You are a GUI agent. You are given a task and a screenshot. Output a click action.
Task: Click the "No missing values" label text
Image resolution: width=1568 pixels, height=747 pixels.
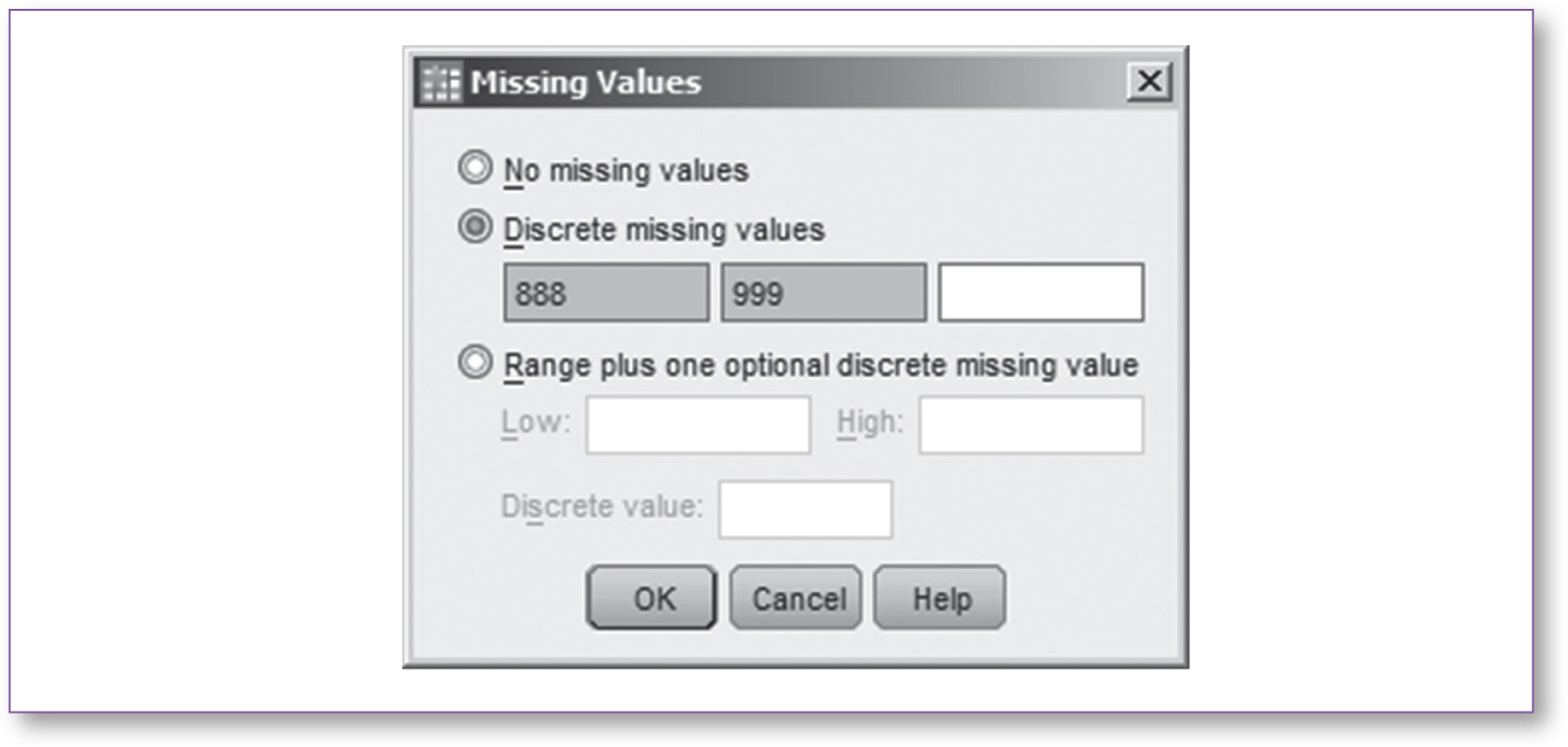tap(626, 171)
